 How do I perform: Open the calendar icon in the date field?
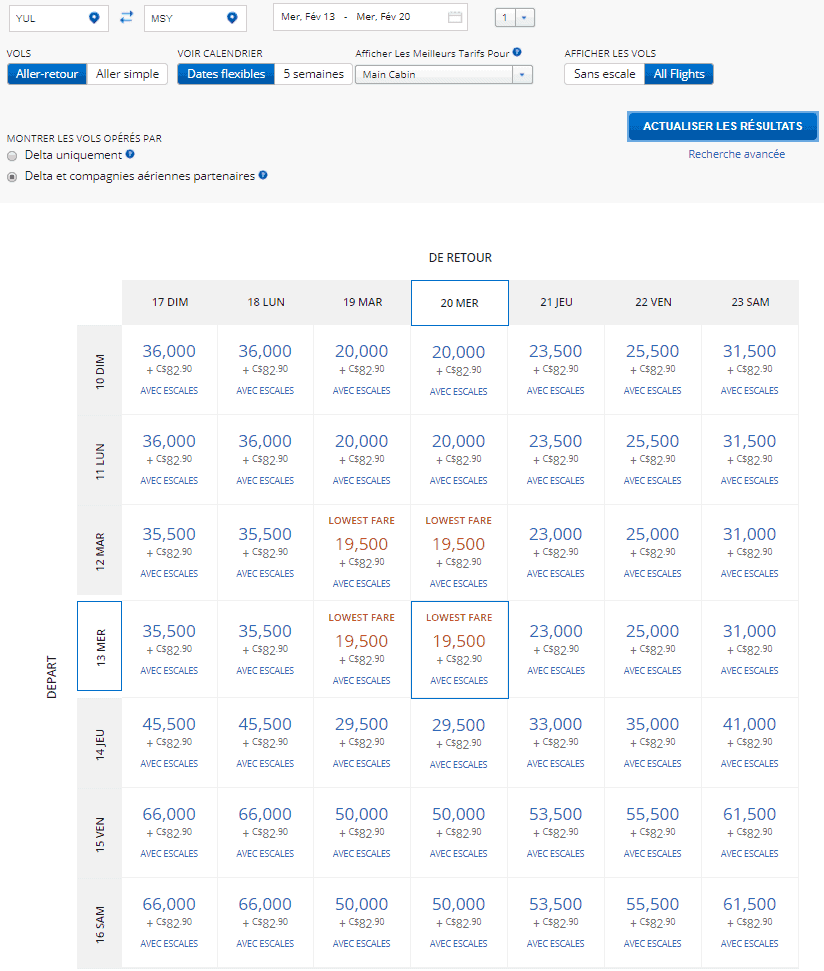click(455, 17)
